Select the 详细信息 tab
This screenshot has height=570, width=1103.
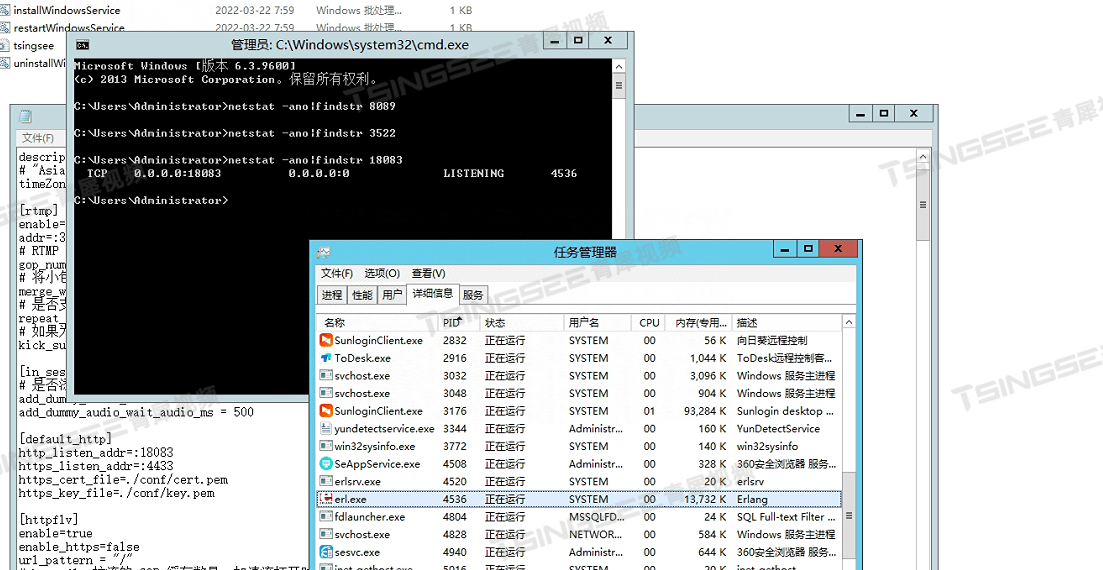(433, 293)
